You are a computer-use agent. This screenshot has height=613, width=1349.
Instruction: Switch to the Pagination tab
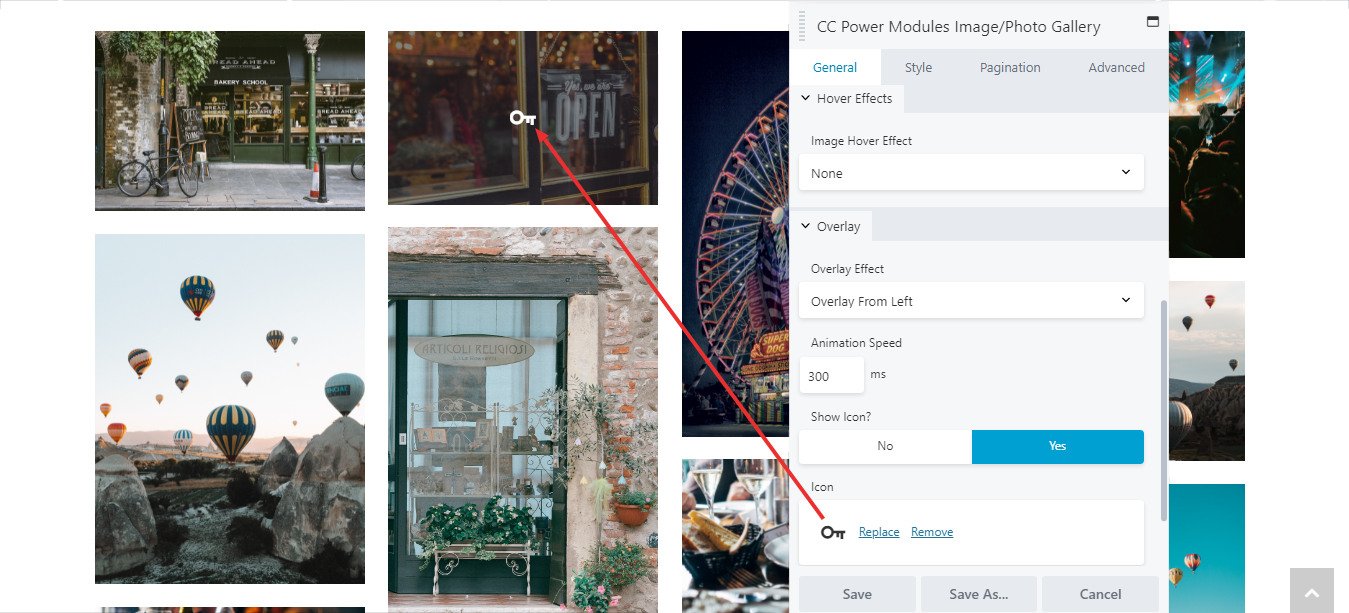[1010, 67]
